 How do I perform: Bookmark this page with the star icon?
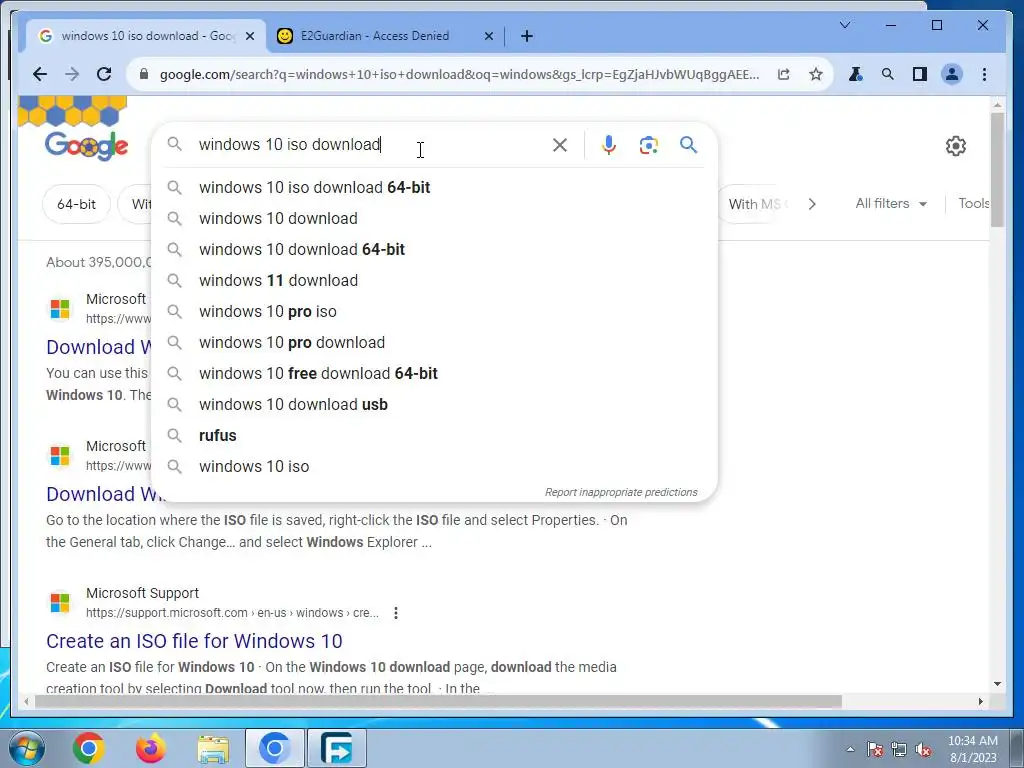click(x=816, y=74)
